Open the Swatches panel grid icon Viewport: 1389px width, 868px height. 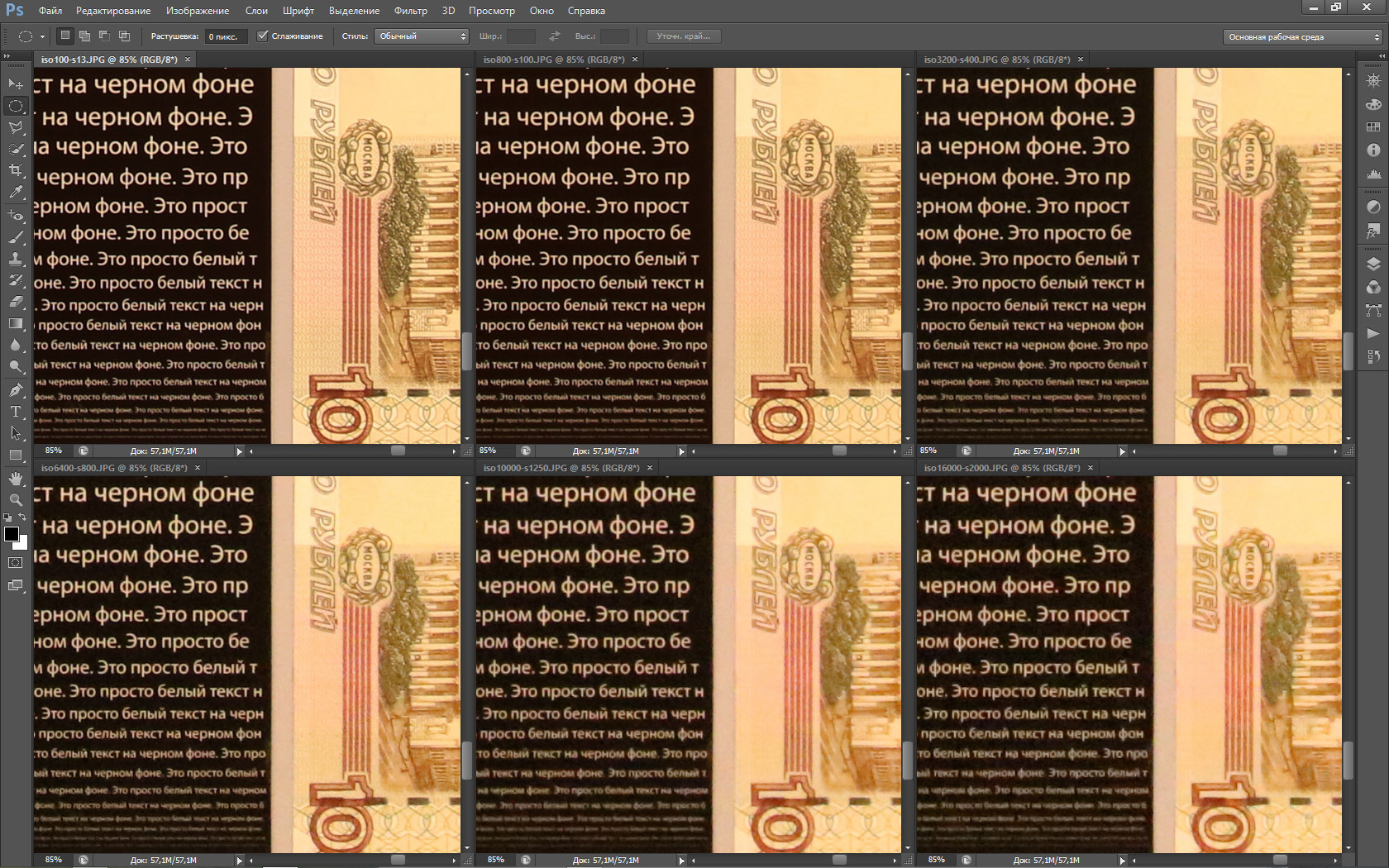[x=1373, y=127]
